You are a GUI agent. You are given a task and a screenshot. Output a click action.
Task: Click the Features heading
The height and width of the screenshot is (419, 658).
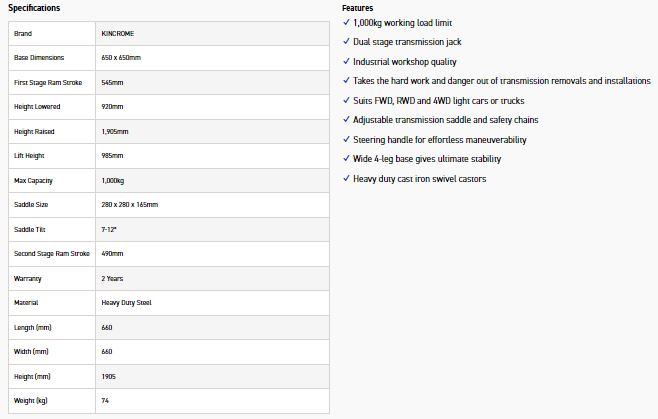coord(358,8)
